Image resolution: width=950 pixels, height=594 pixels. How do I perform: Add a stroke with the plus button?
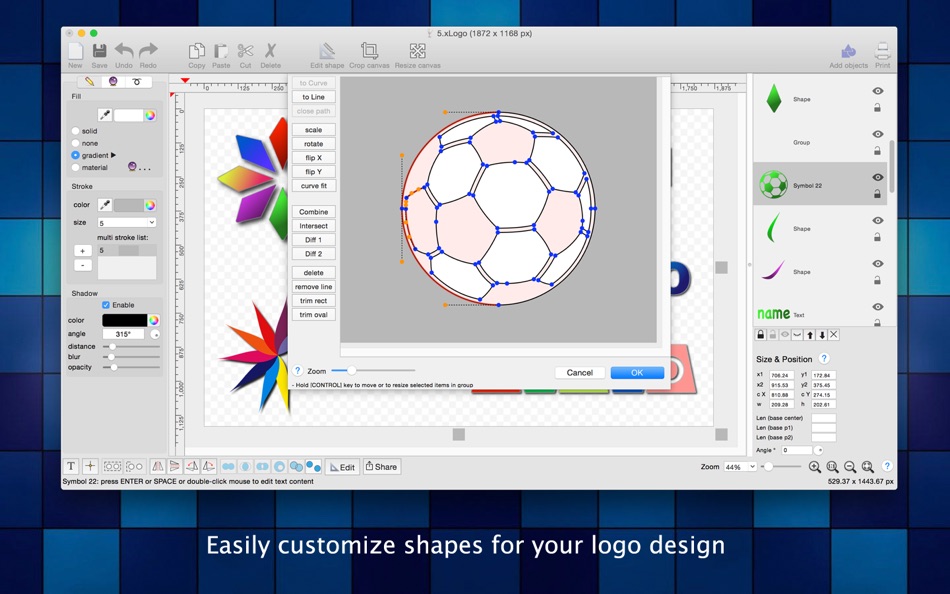(x=83, y=250)
